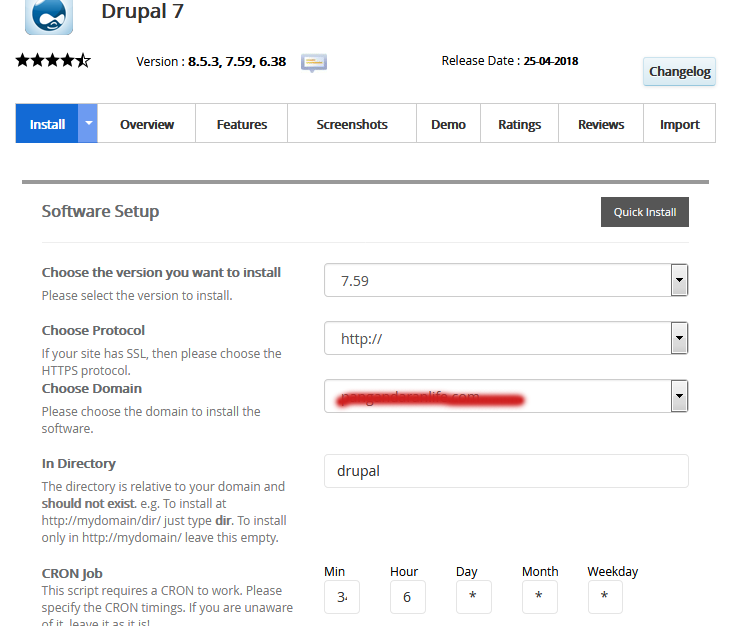The width and height of the screenshot is (730, 626).
Task: View the Screenshots tab
Action: 352,124
